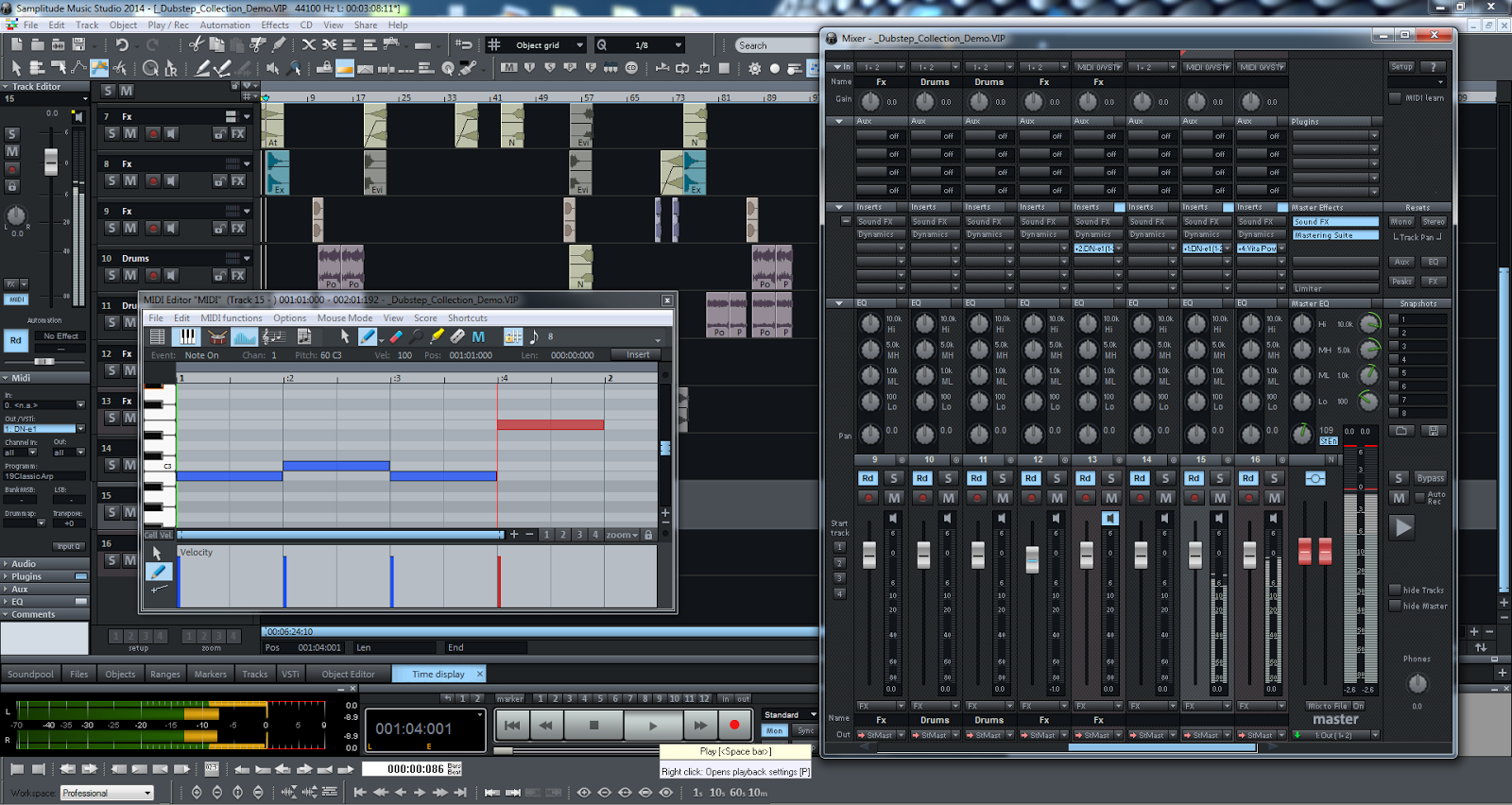Click the Search field in the main toolbar
Image resolution: width=1512 pixels, height=805 pixels.
(x=775, y=45)
